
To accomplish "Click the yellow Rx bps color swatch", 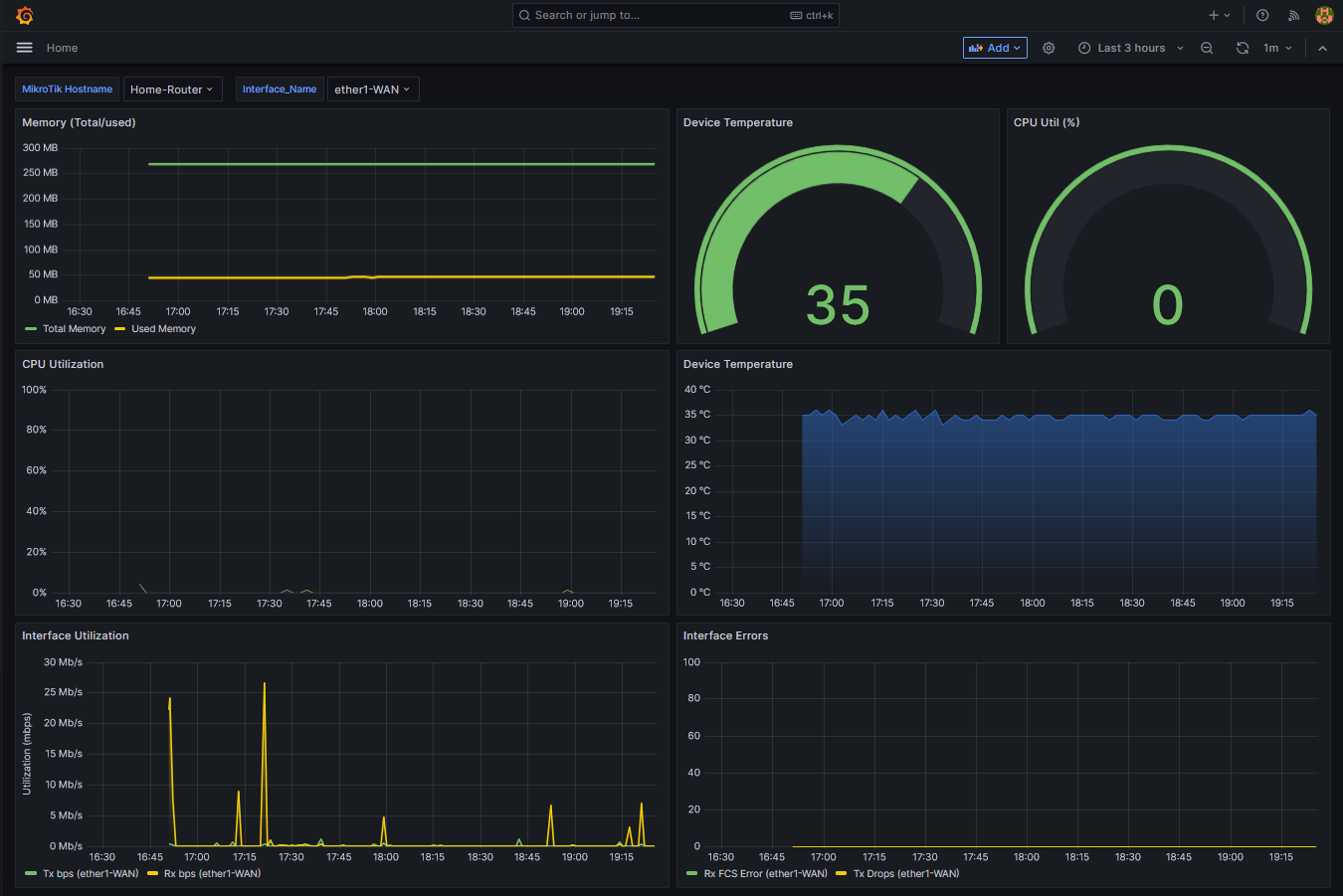I will [153, 874].
